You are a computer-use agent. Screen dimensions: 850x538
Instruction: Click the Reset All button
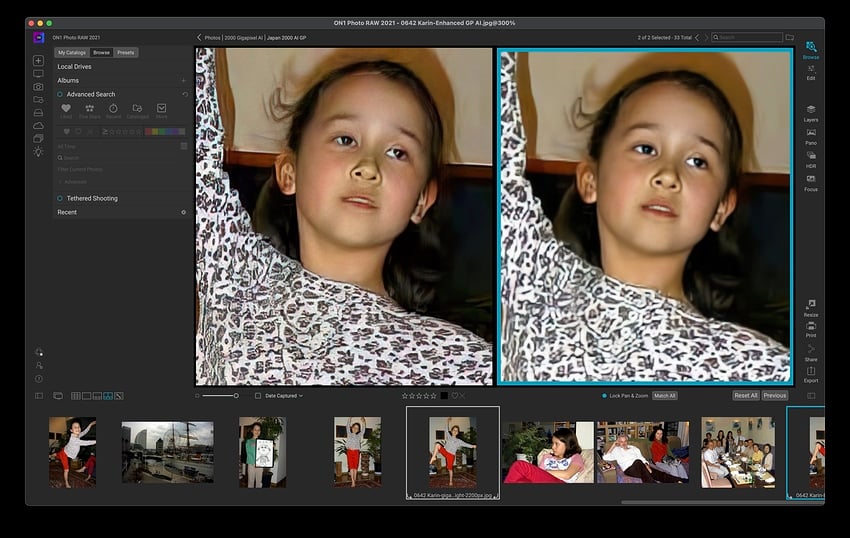(746, 396)
